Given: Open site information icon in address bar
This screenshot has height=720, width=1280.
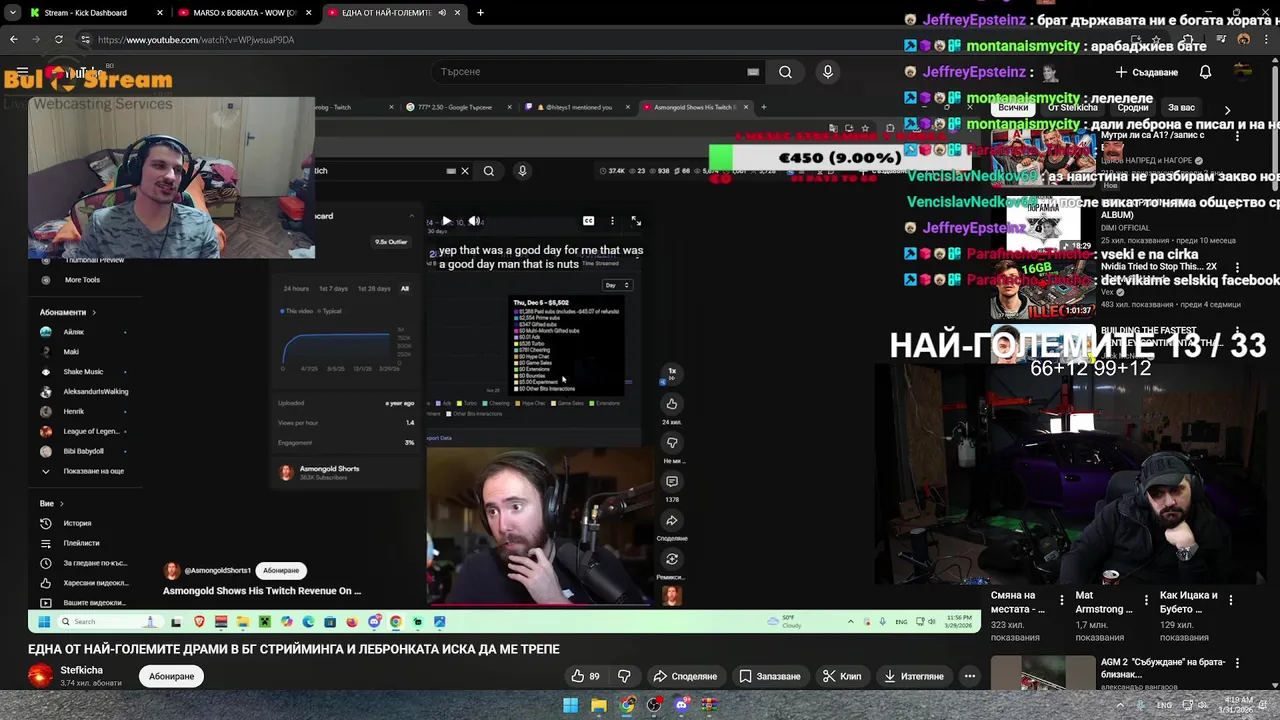Looking at the screenshot, I should (x=86, y=40).
